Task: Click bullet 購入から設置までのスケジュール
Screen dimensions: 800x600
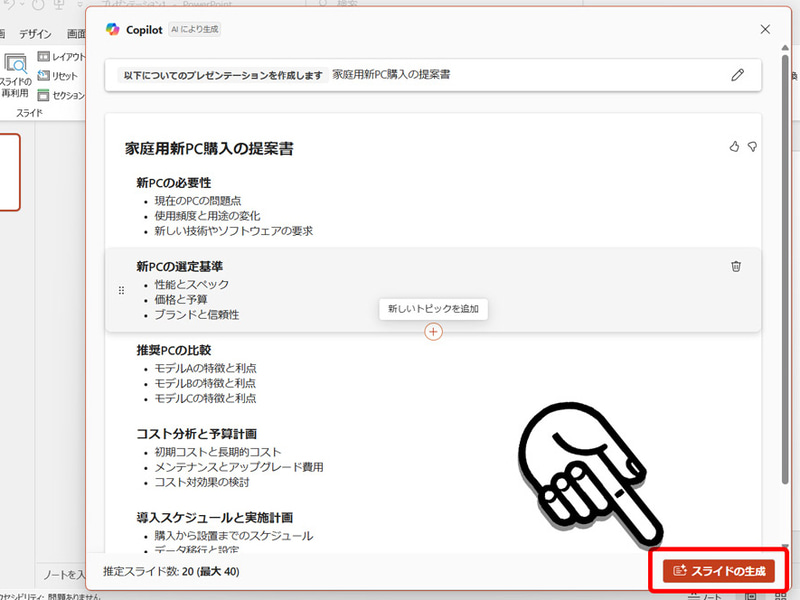Action: coord(234,536)
